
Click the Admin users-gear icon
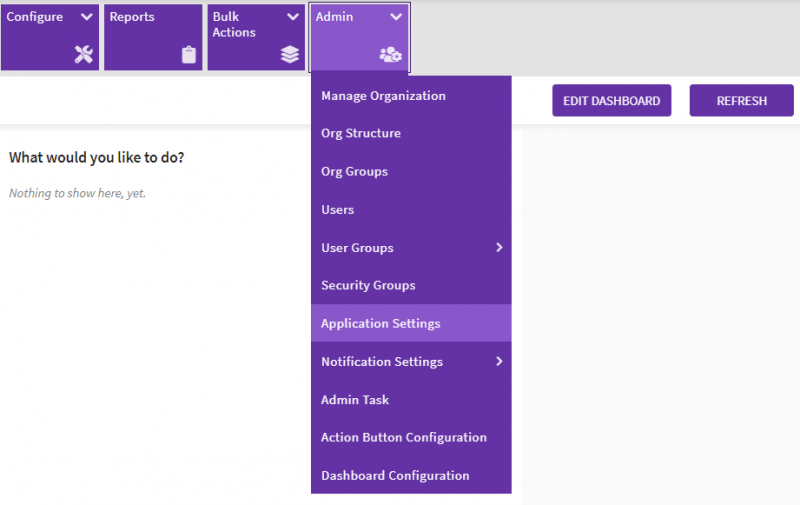(390, 55)
